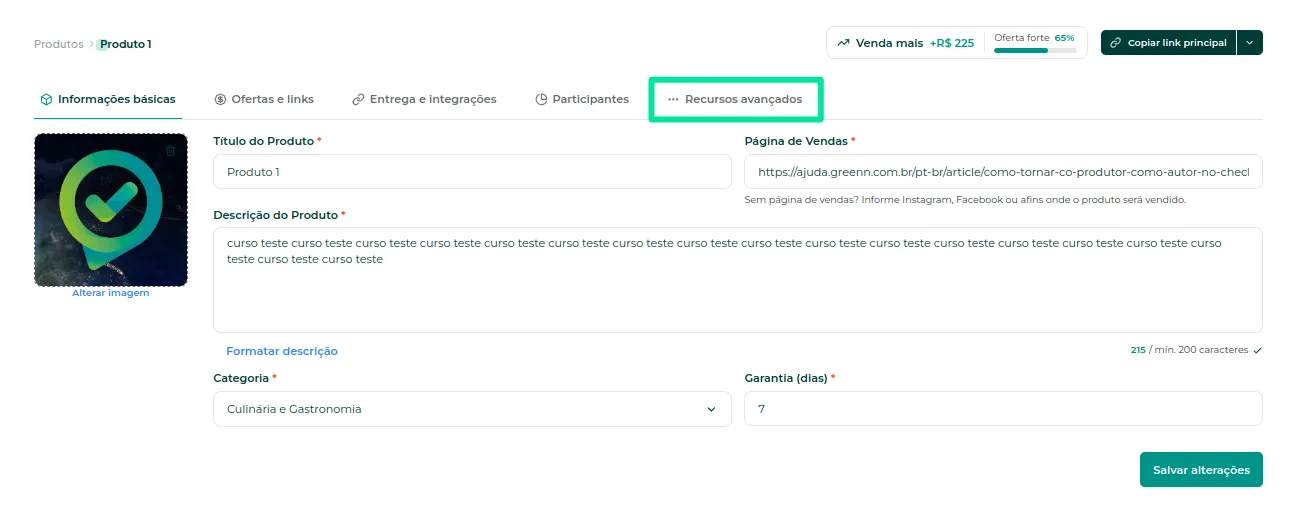Click Formatar descrição link
Viewport: 1303px width, 531px height.
(x=282, y=351)
